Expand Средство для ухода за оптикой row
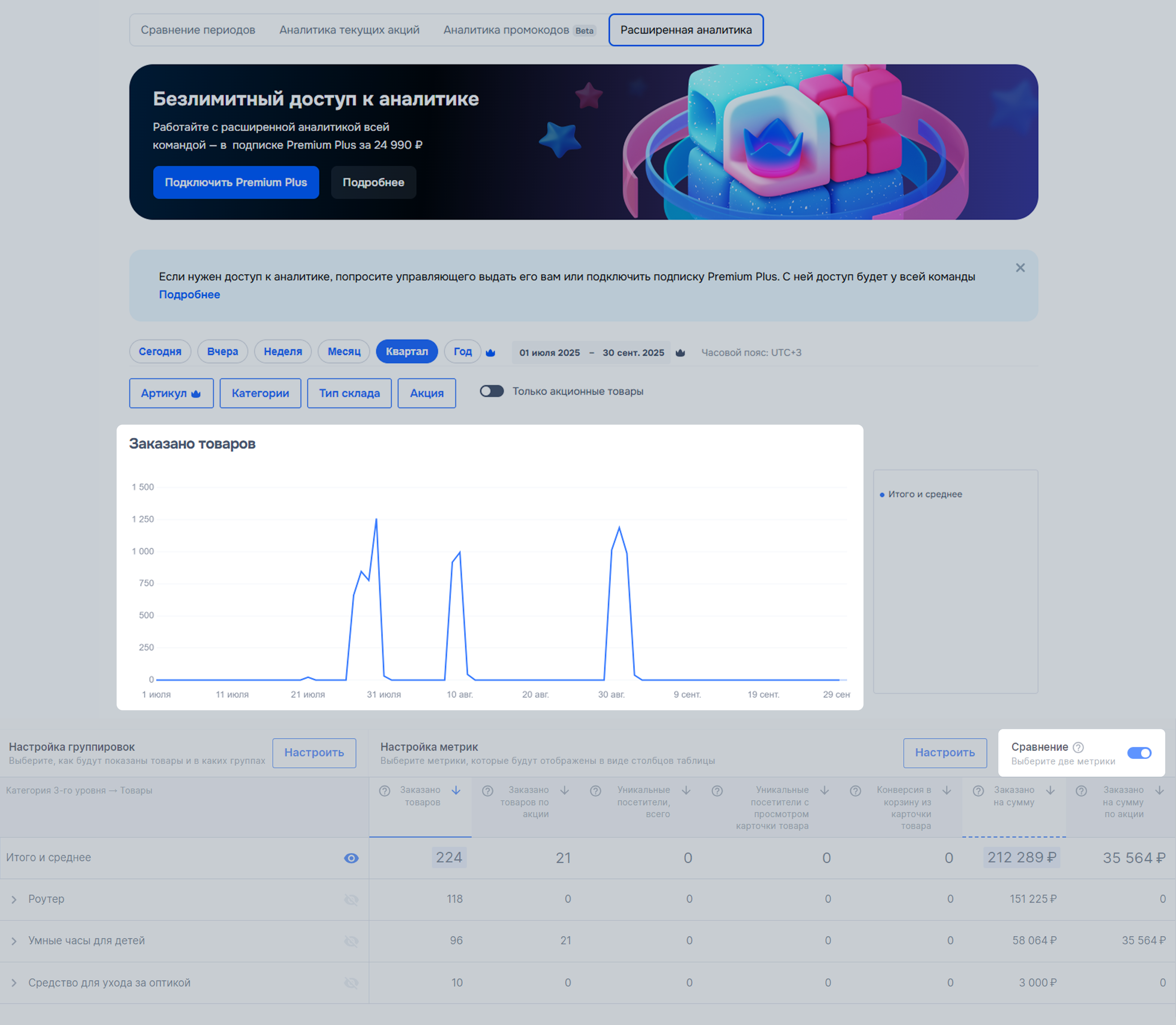Screen dimensions: 1176x1025 pyautogui.click(x=14, y=983)
